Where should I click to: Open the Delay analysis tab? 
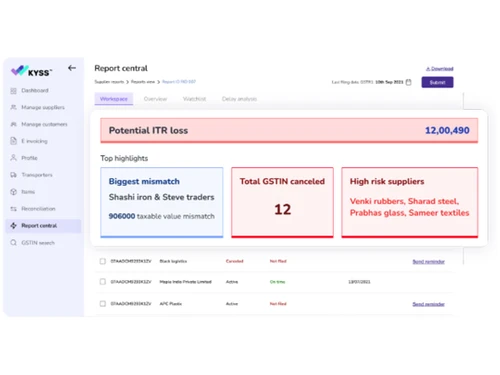coord(239,99)
